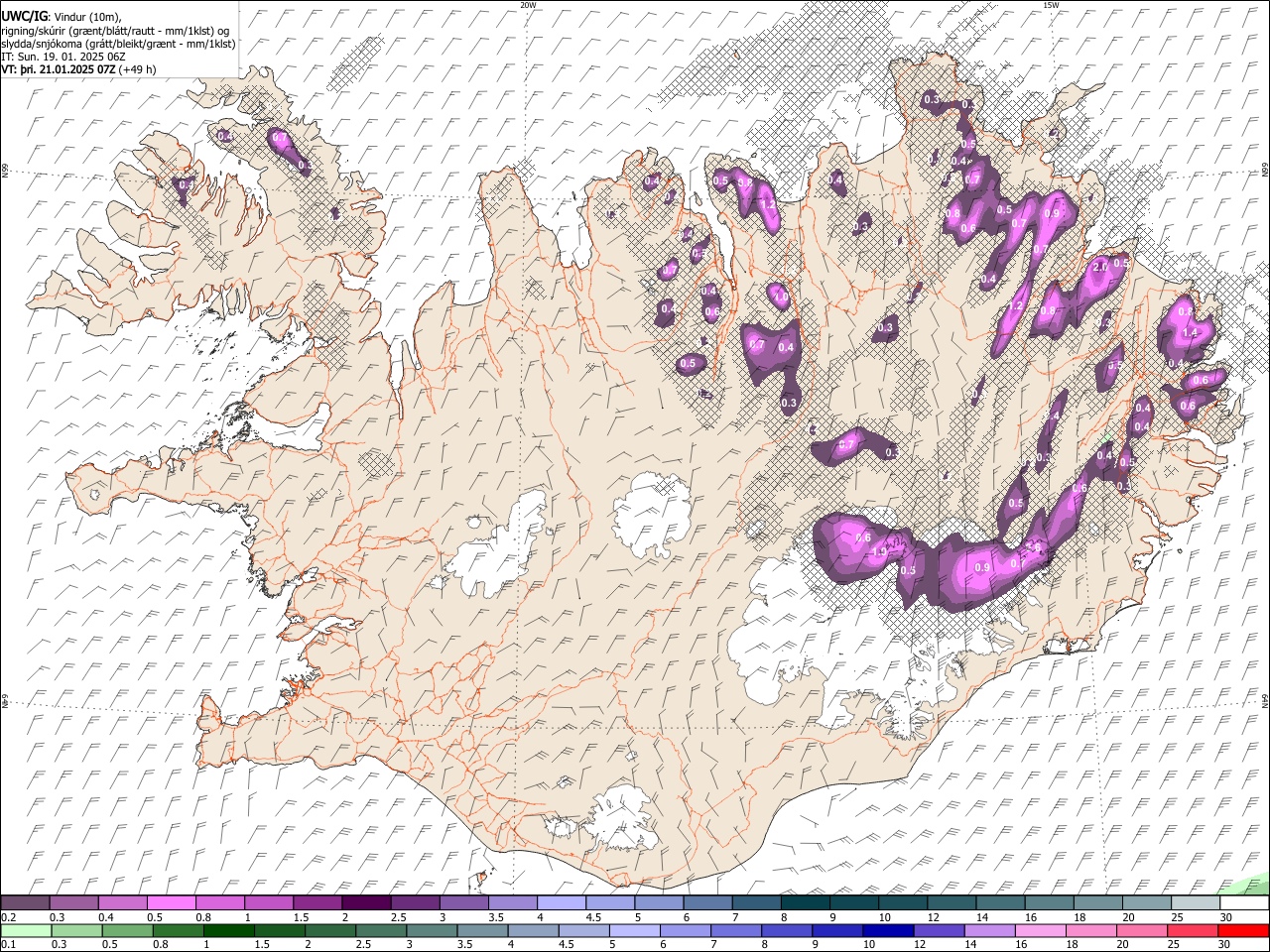Click the '15W' longitude label

coord(1051,5)
